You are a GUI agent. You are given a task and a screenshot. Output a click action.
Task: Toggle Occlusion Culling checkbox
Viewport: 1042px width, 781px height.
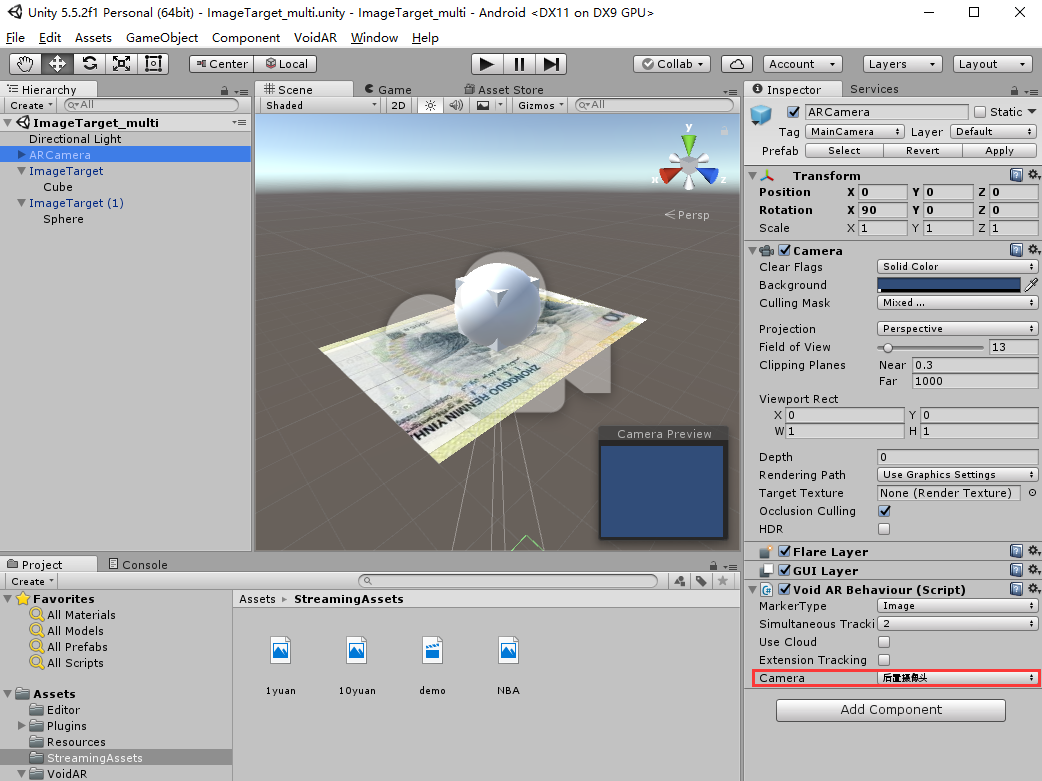884,511
